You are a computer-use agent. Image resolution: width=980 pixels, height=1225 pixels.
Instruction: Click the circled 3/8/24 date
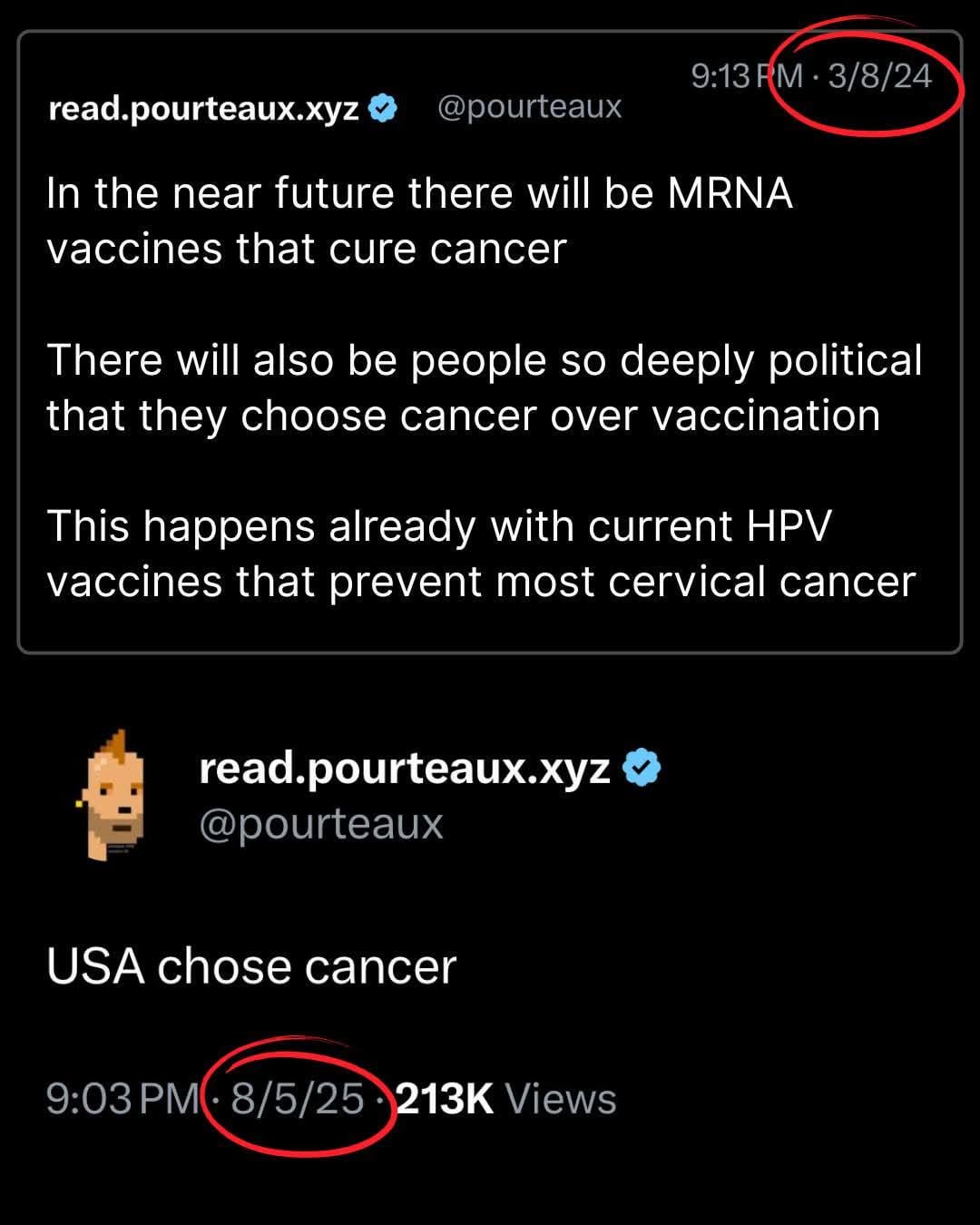[x=879, y=75]
